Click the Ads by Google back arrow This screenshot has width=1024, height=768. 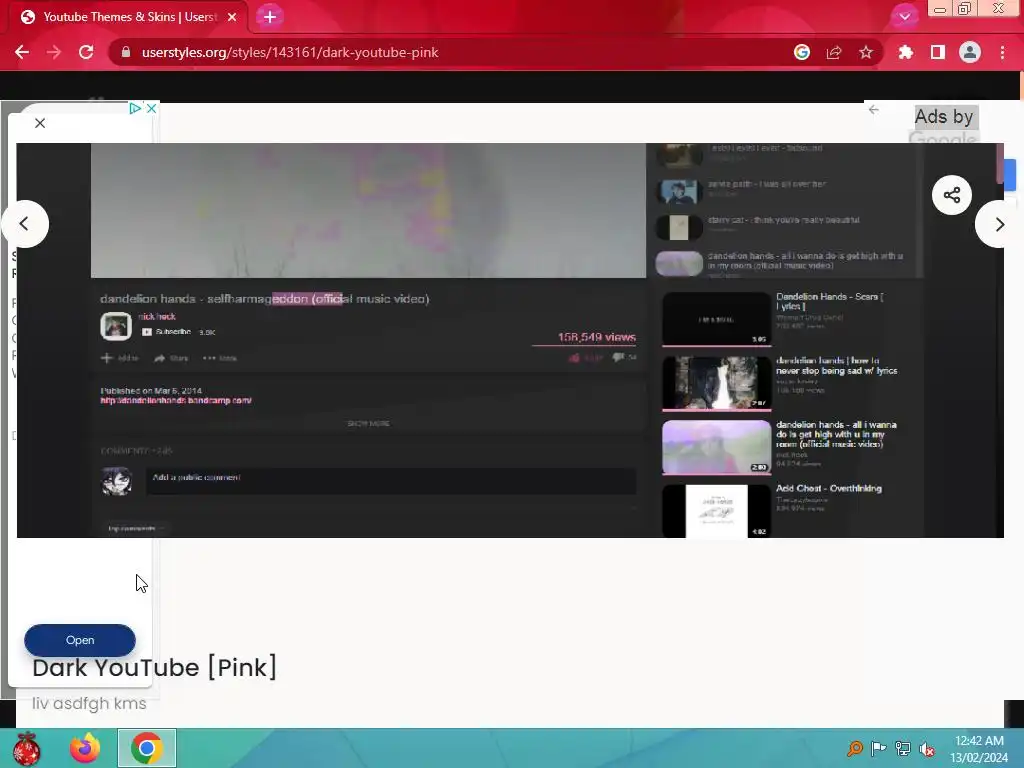click(x=874, y=110)
